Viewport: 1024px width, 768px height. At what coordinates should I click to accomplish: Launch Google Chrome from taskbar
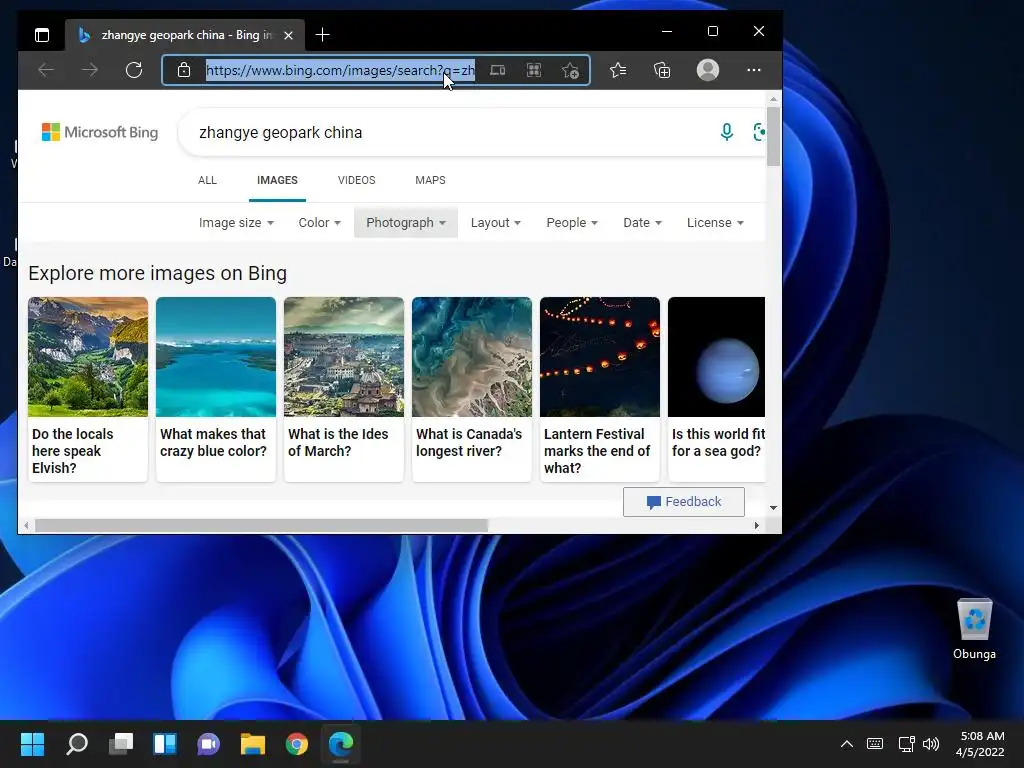296,744
